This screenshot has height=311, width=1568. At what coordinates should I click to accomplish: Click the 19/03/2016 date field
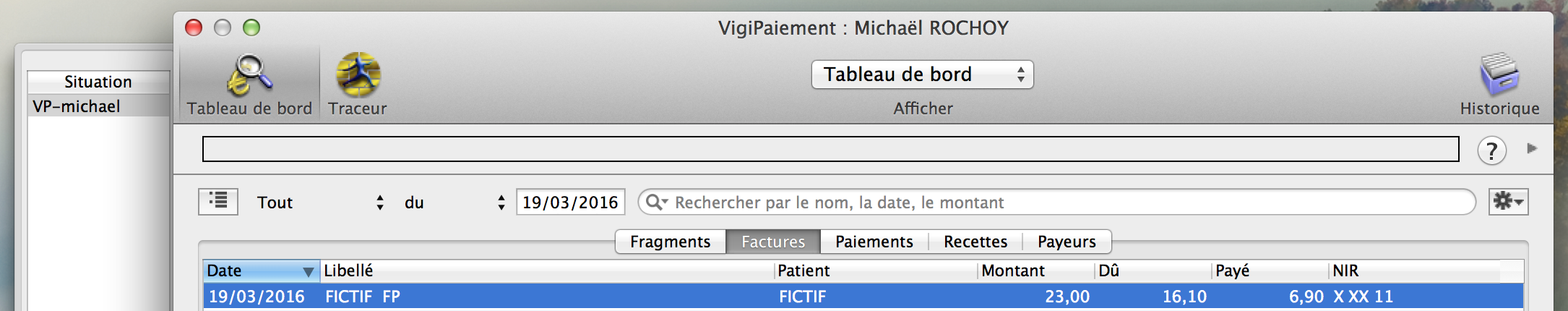(570, 202)
